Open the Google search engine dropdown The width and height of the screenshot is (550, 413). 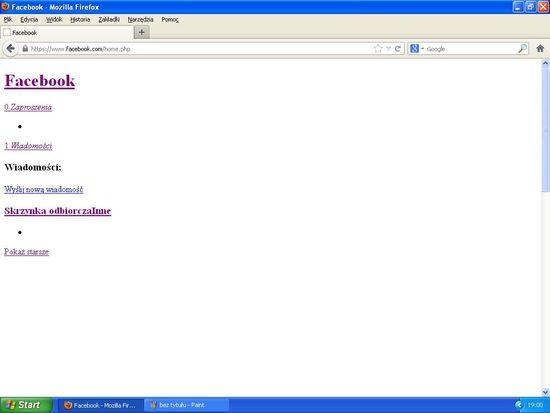416,49
